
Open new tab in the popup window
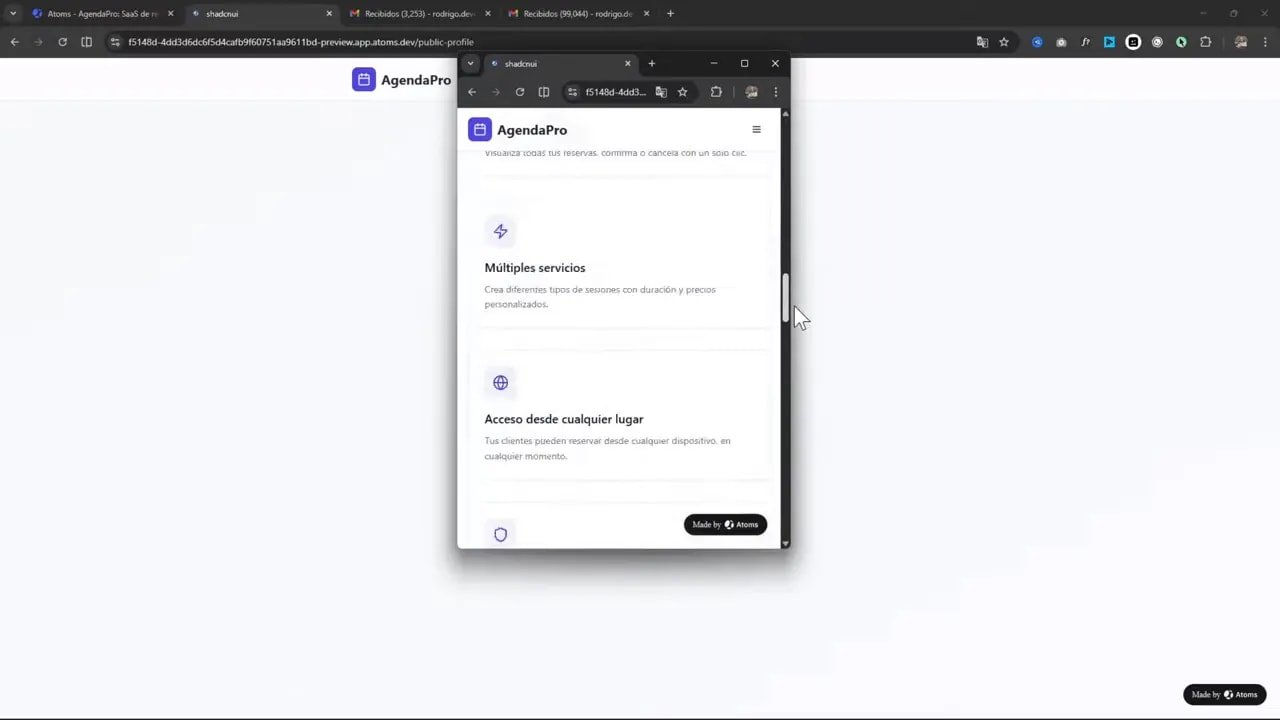coord(652,63)
